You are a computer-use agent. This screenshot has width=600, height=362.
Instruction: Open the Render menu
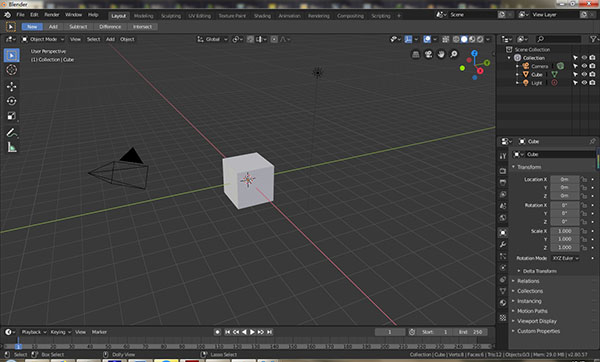click(52, 15)
